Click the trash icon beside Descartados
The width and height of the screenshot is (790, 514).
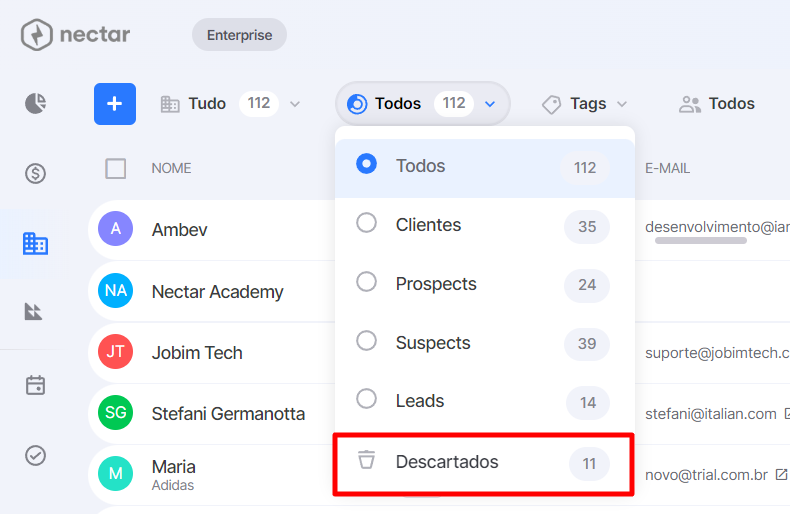(366, 460)
